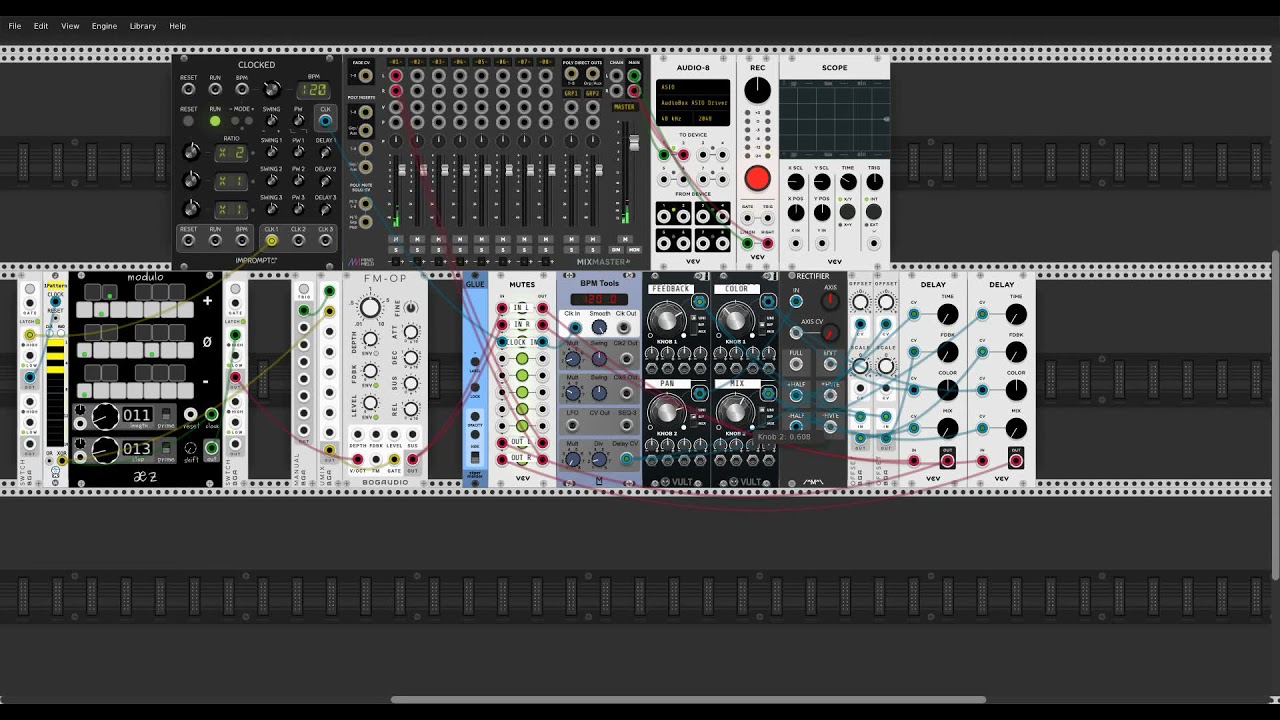Toggle Scope X/Y mode button

point(848,212)
